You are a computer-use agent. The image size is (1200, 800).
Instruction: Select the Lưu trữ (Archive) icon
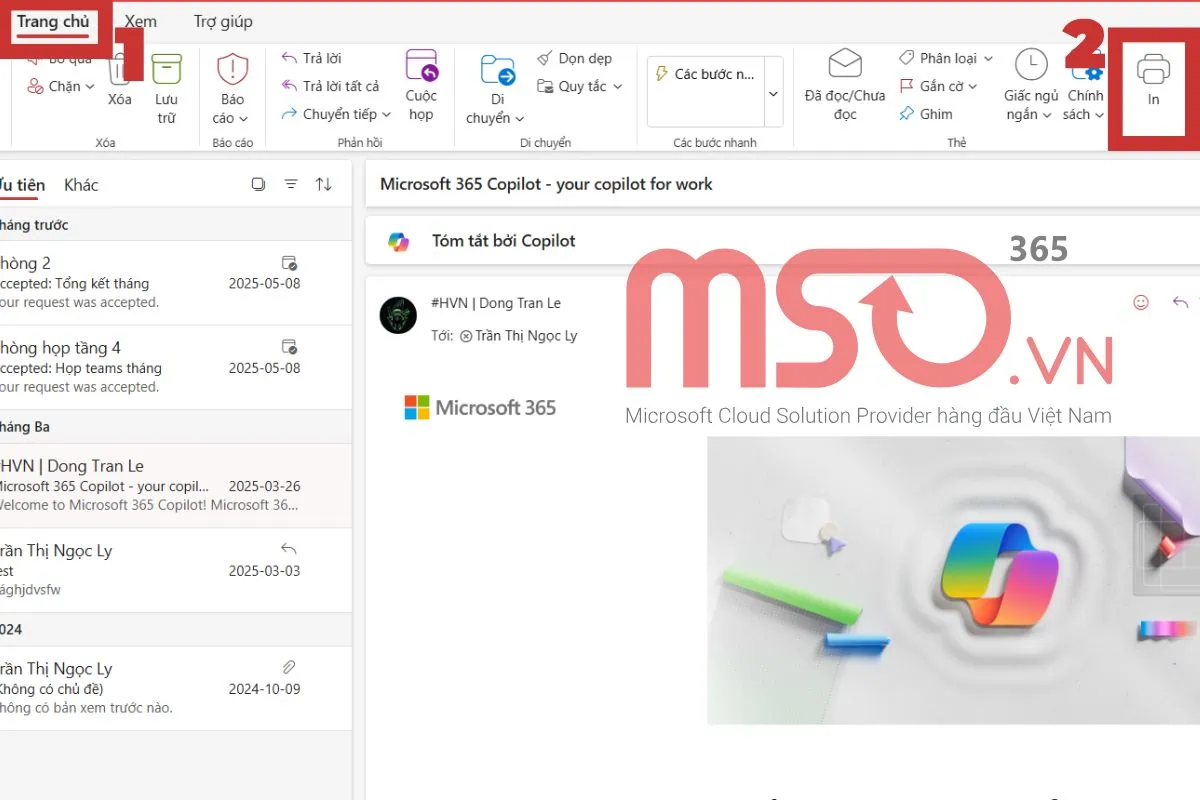tap(166, 70)
